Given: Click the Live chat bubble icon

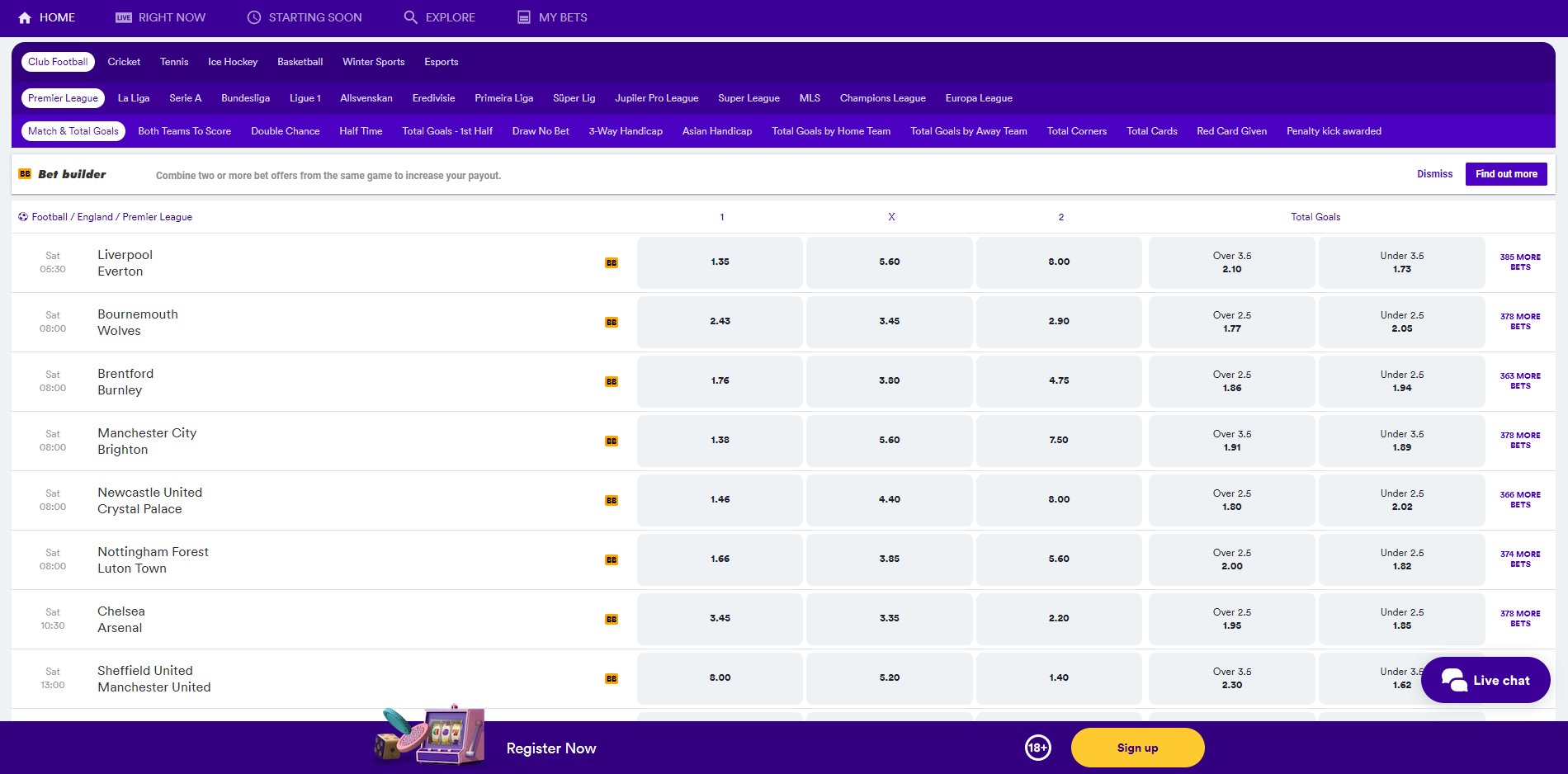Looking at the screenshot, I should coord(1454,680).
